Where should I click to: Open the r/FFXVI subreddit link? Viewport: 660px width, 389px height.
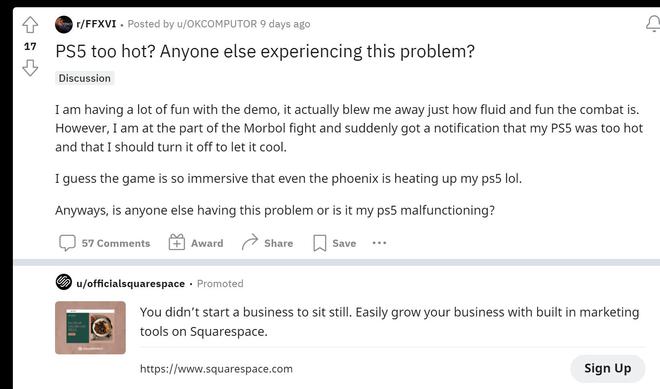coord(96,24)
